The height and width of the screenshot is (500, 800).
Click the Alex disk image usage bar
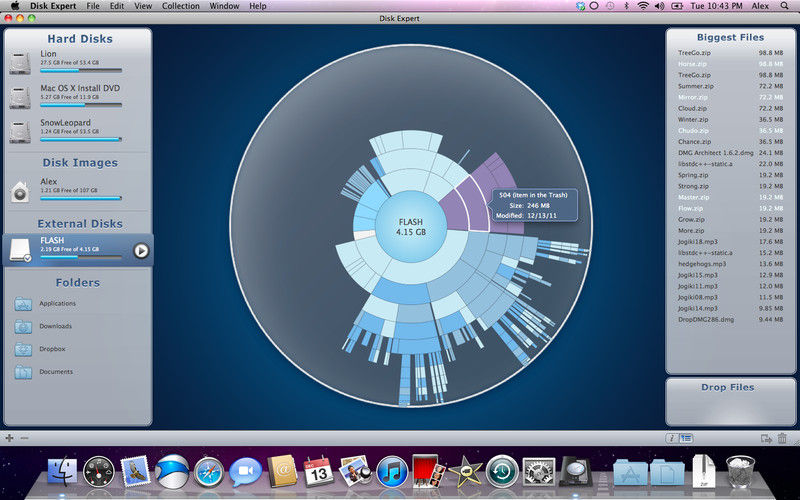click(x=81, y=198)
